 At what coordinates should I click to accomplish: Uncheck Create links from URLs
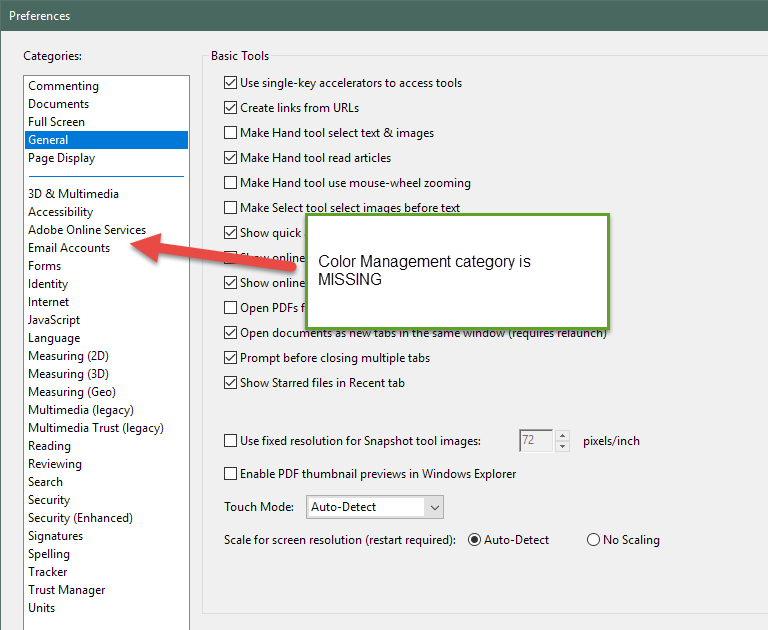(x=230, y=108)
